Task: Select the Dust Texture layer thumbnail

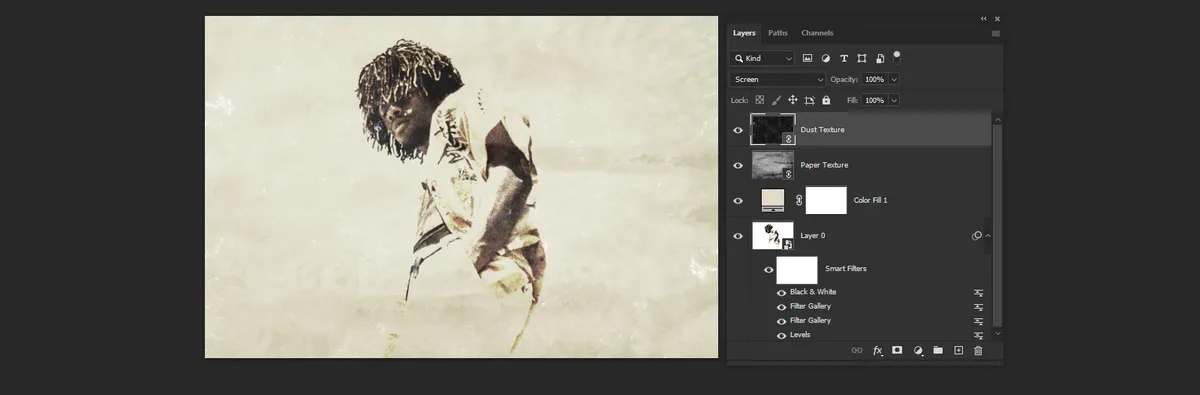Action: (x=772, y=130)
